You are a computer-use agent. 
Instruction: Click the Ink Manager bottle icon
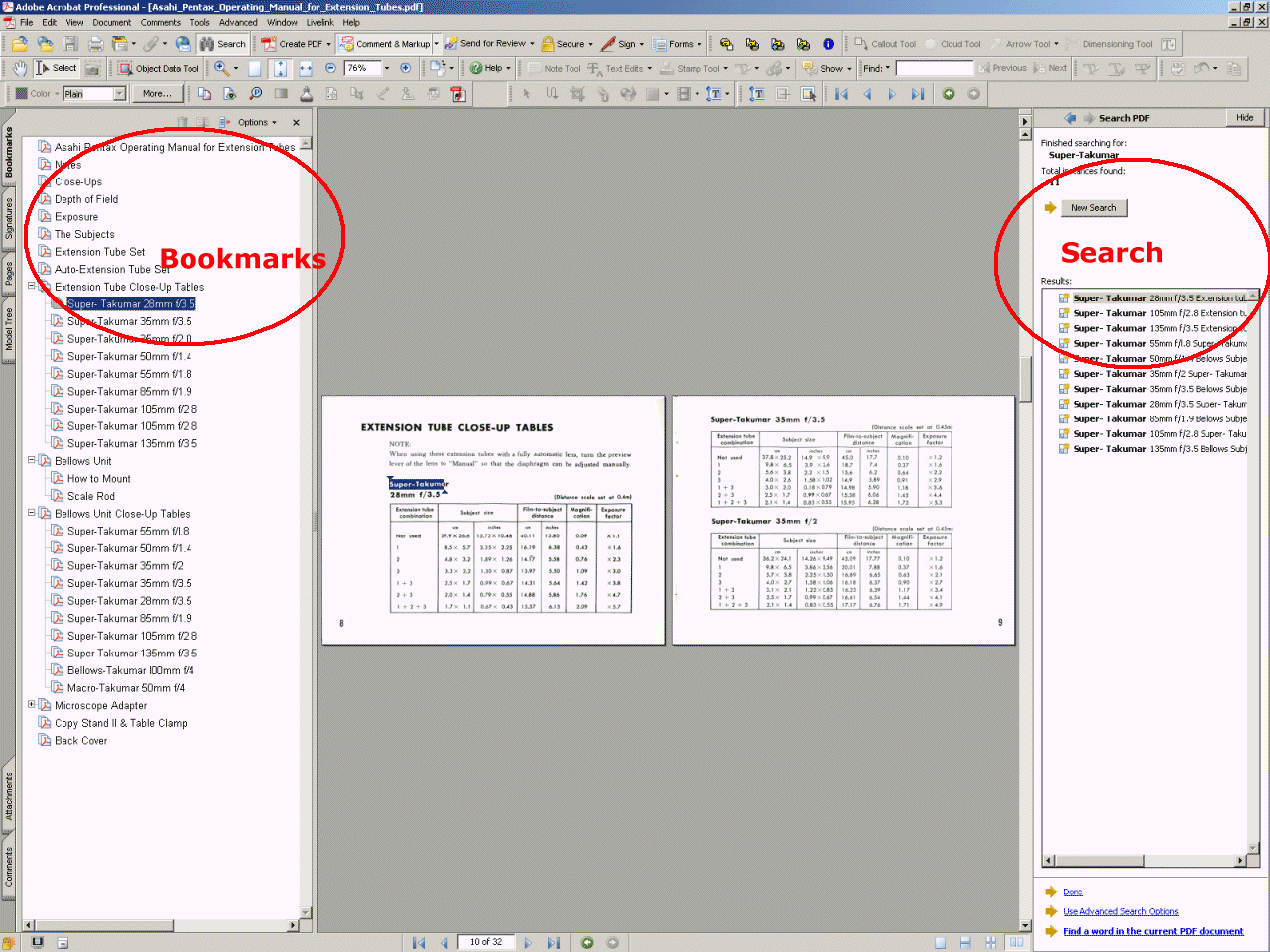306,94
